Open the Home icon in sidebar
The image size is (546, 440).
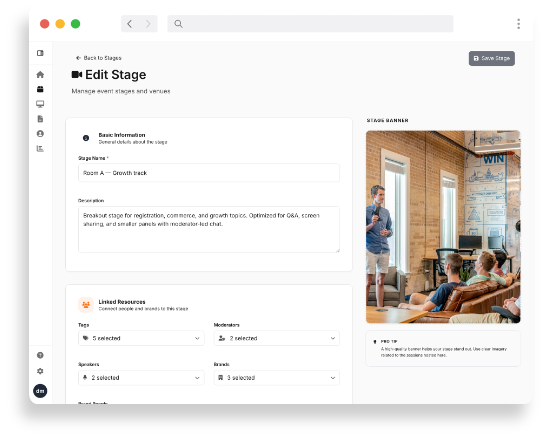[x=40, y=74]
